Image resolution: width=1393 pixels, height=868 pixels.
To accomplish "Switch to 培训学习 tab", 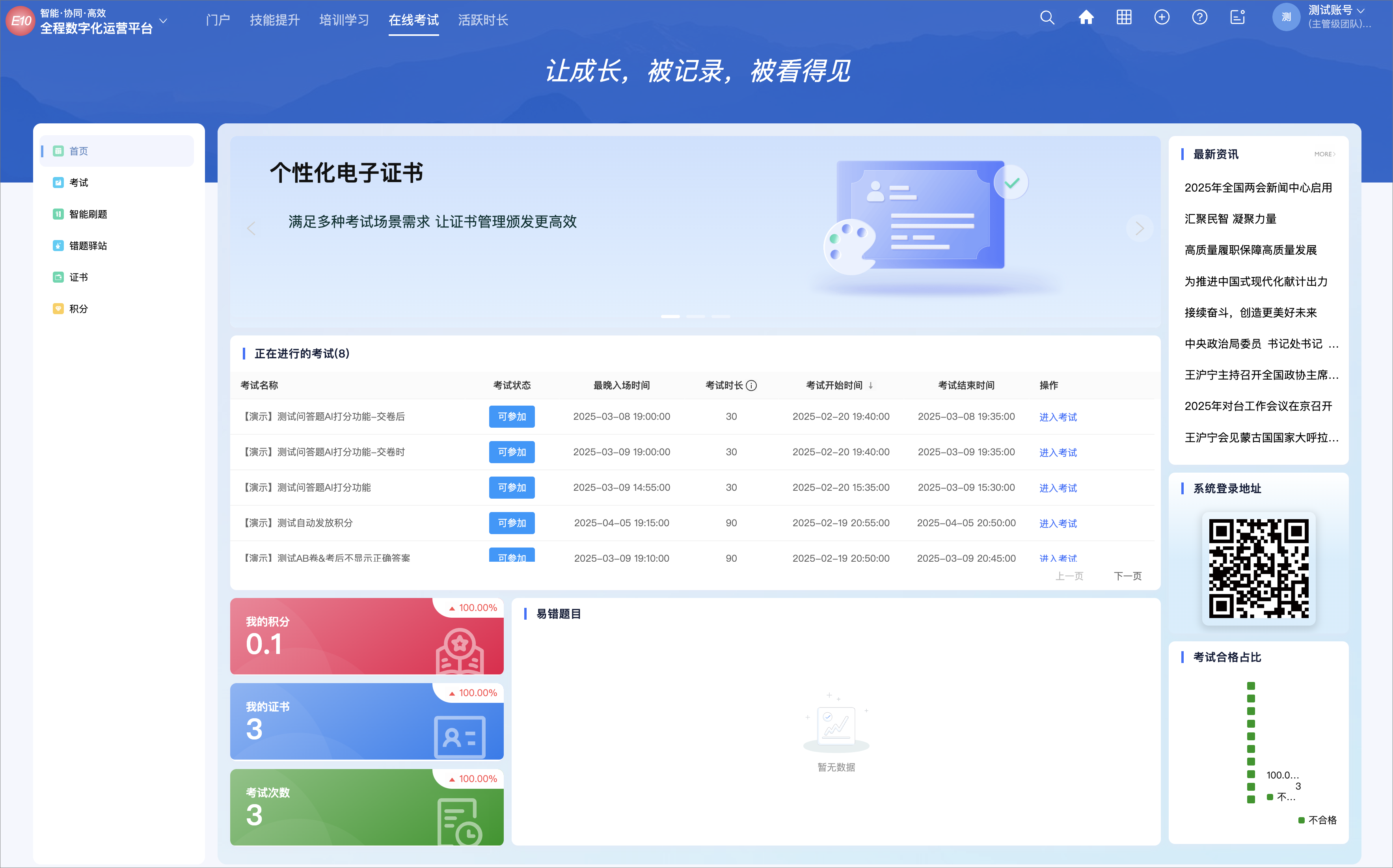I will click(345, 20).
